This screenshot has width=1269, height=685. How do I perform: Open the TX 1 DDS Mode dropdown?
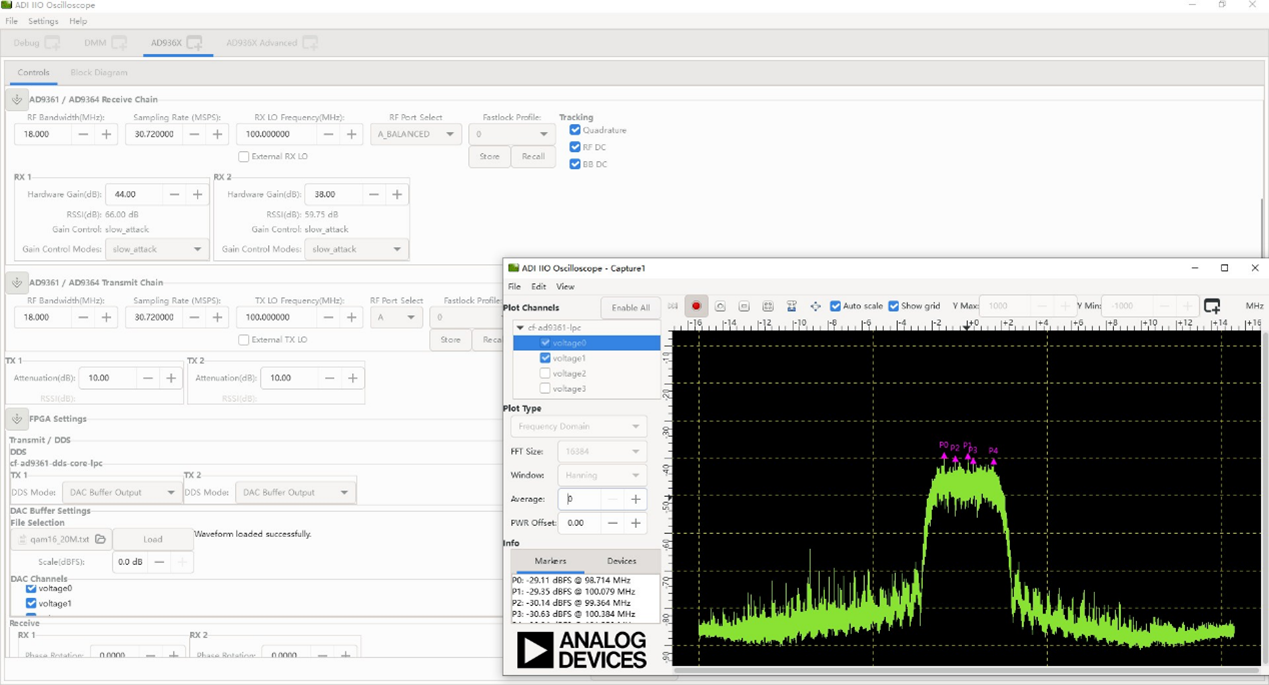(x=121, y=492)
